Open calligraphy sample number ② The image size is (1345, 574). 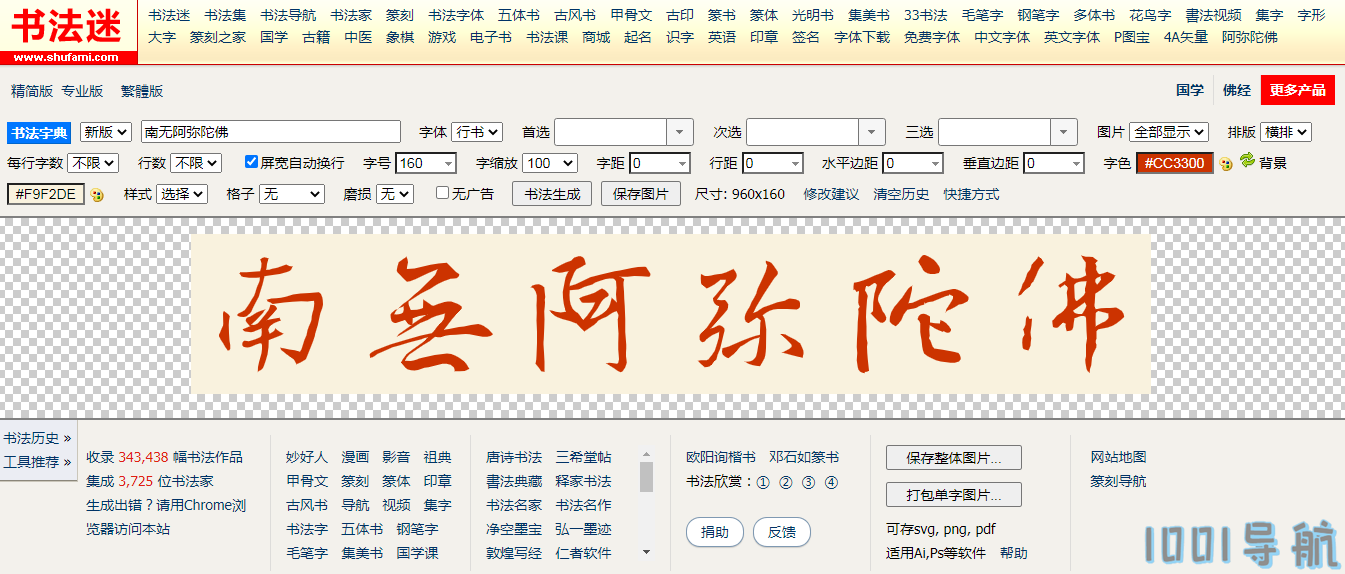point(785,482)
